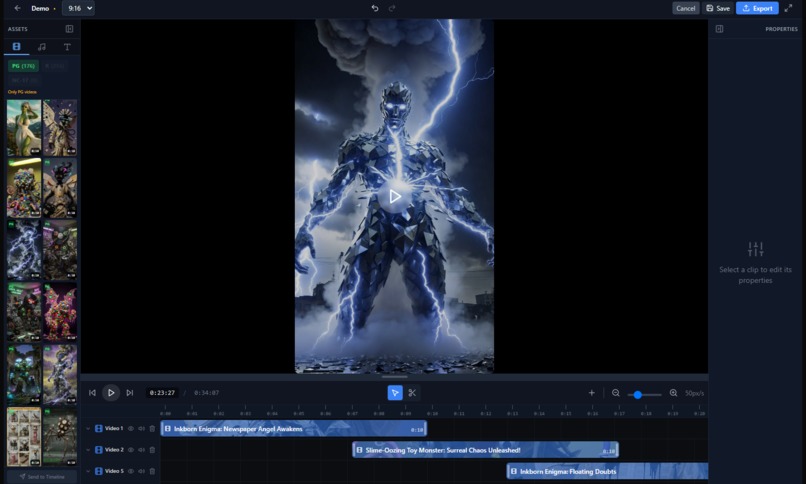The image size is (806, 484).
Task: Skip to the timeline start
Action: pyautogui.click(x=93, y=393)
